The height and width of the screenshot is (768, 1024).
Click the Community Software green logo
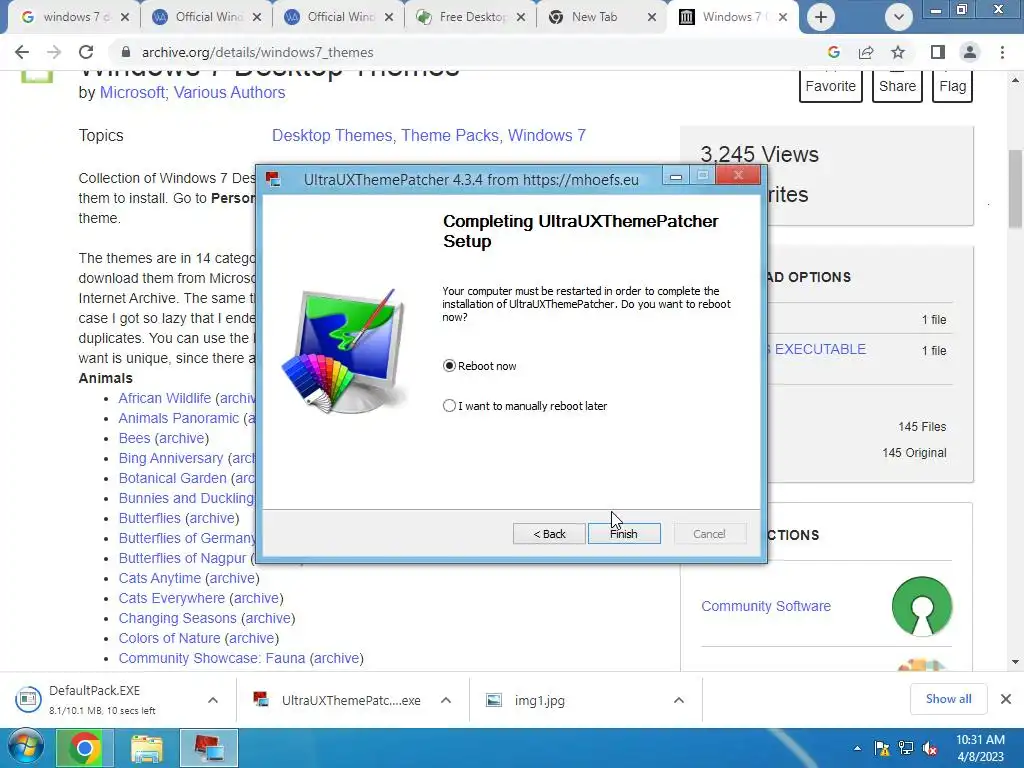[921, 606]
